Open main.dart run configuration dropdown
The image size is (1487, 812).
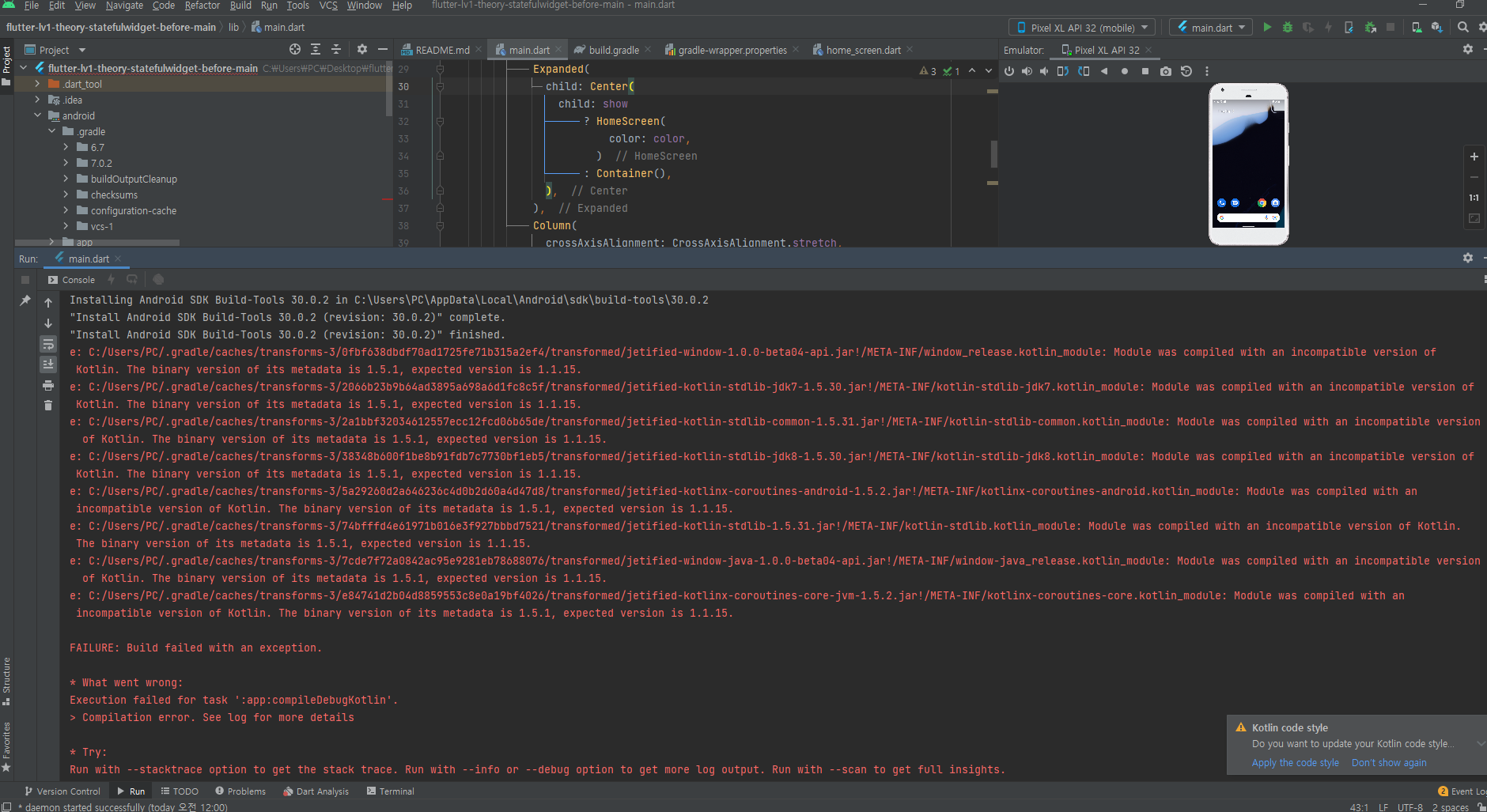click(x=1211, y=28)
